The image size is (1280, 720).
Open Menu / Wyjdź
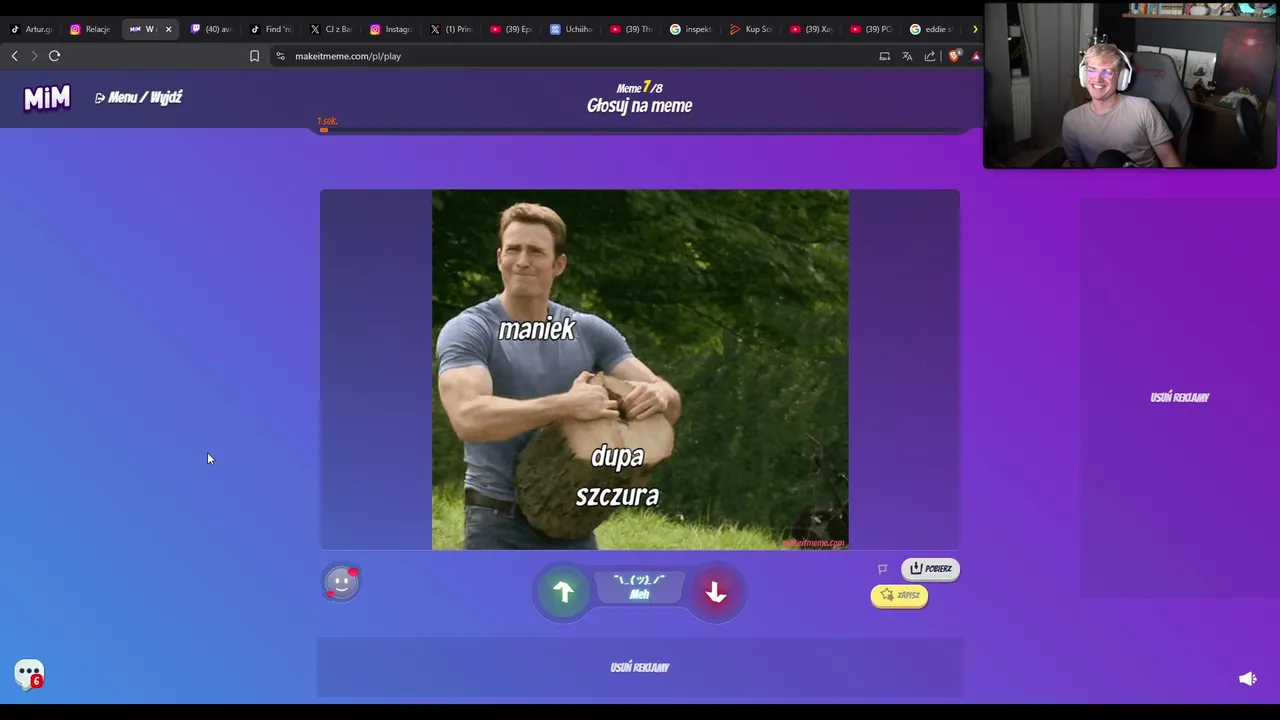point(138,97)
